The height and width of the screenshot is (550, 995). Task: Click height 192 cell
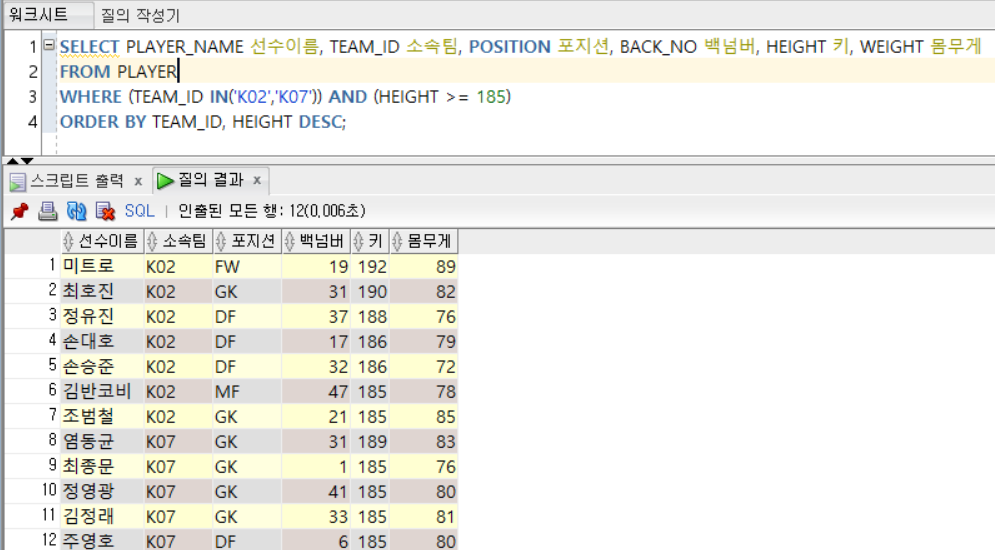point(369,266)
